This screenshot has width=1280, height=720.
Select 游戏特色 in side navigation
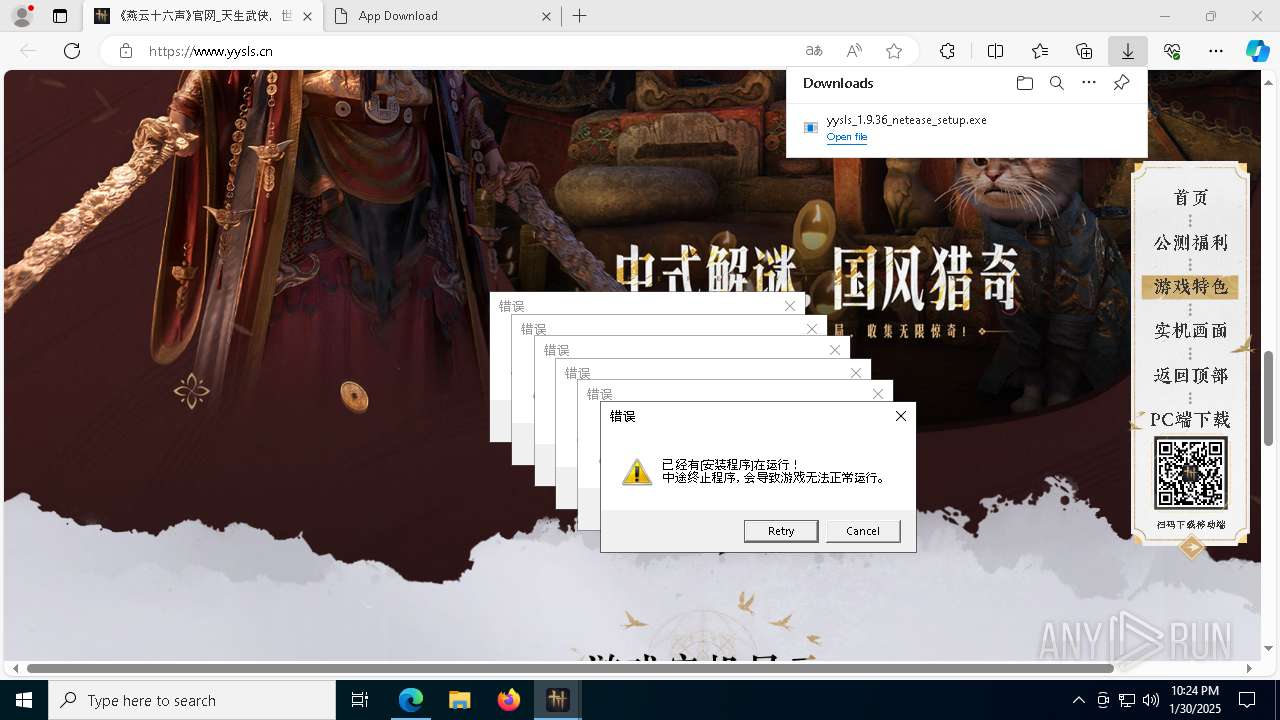click(1190, 287)
